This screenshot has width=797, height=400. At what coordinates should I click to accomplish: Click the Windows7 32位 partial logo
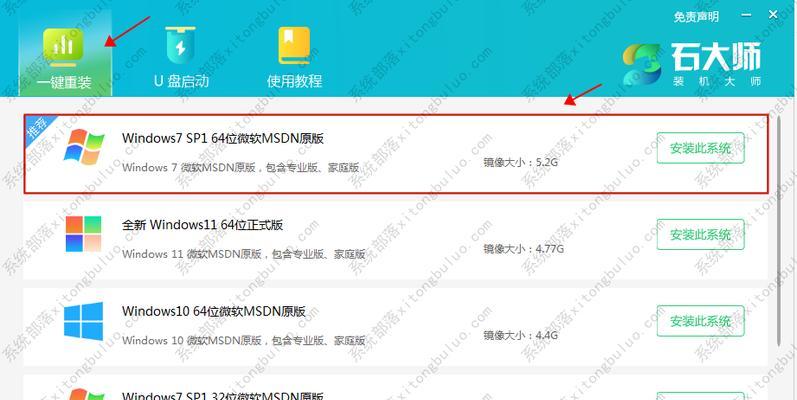[84, 394]
